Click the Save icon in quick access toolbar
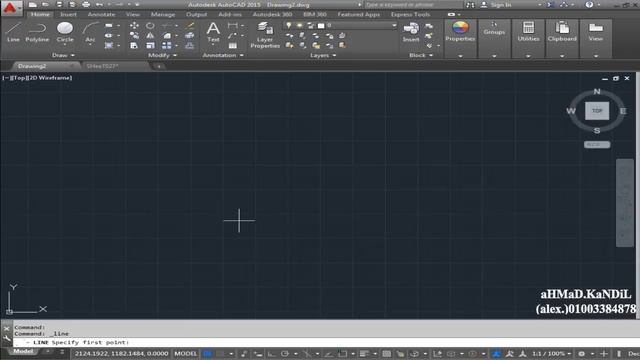 coord(60,4)
